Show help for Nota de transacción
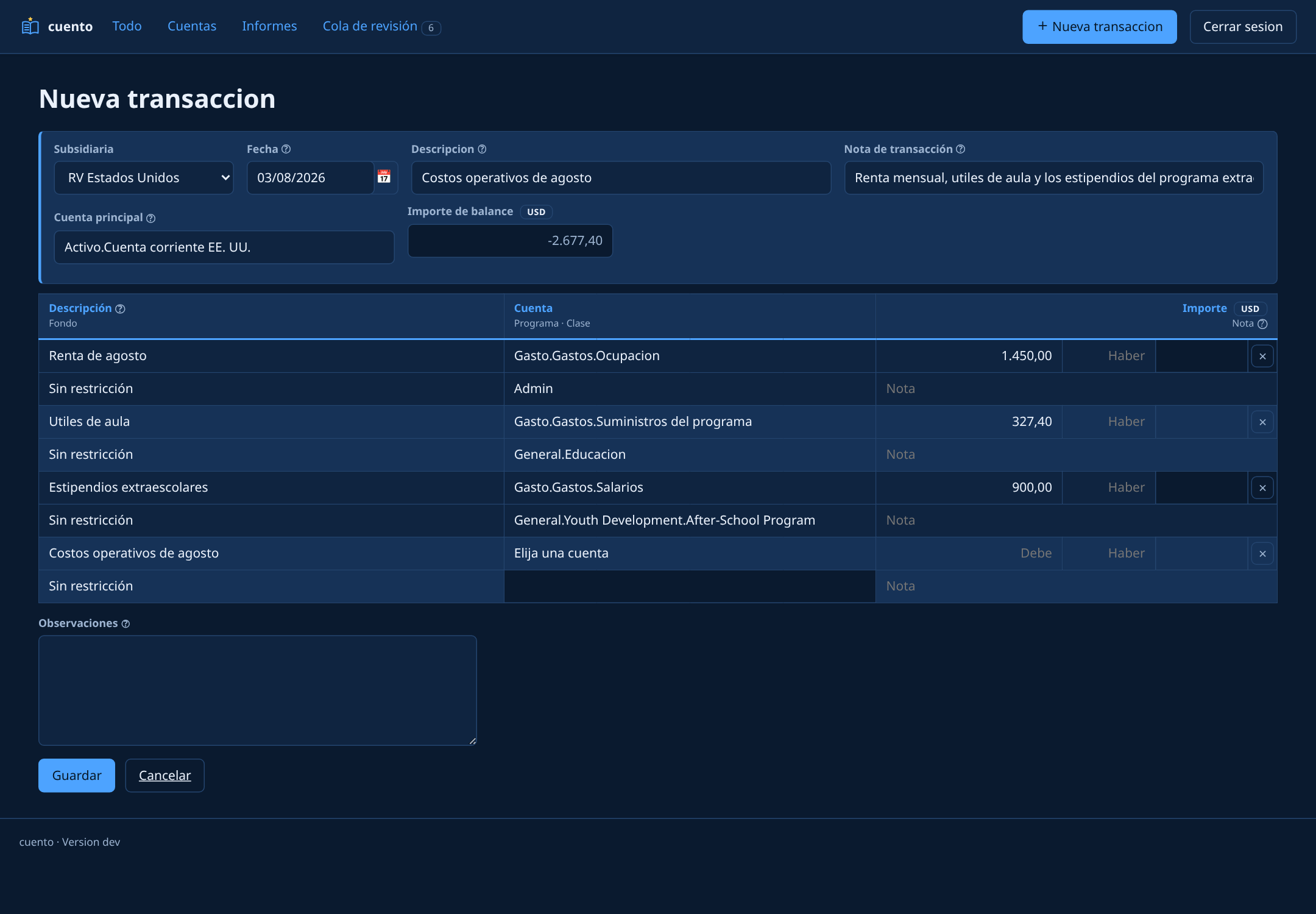The image size is (1316, 914). tap(960, 149)
